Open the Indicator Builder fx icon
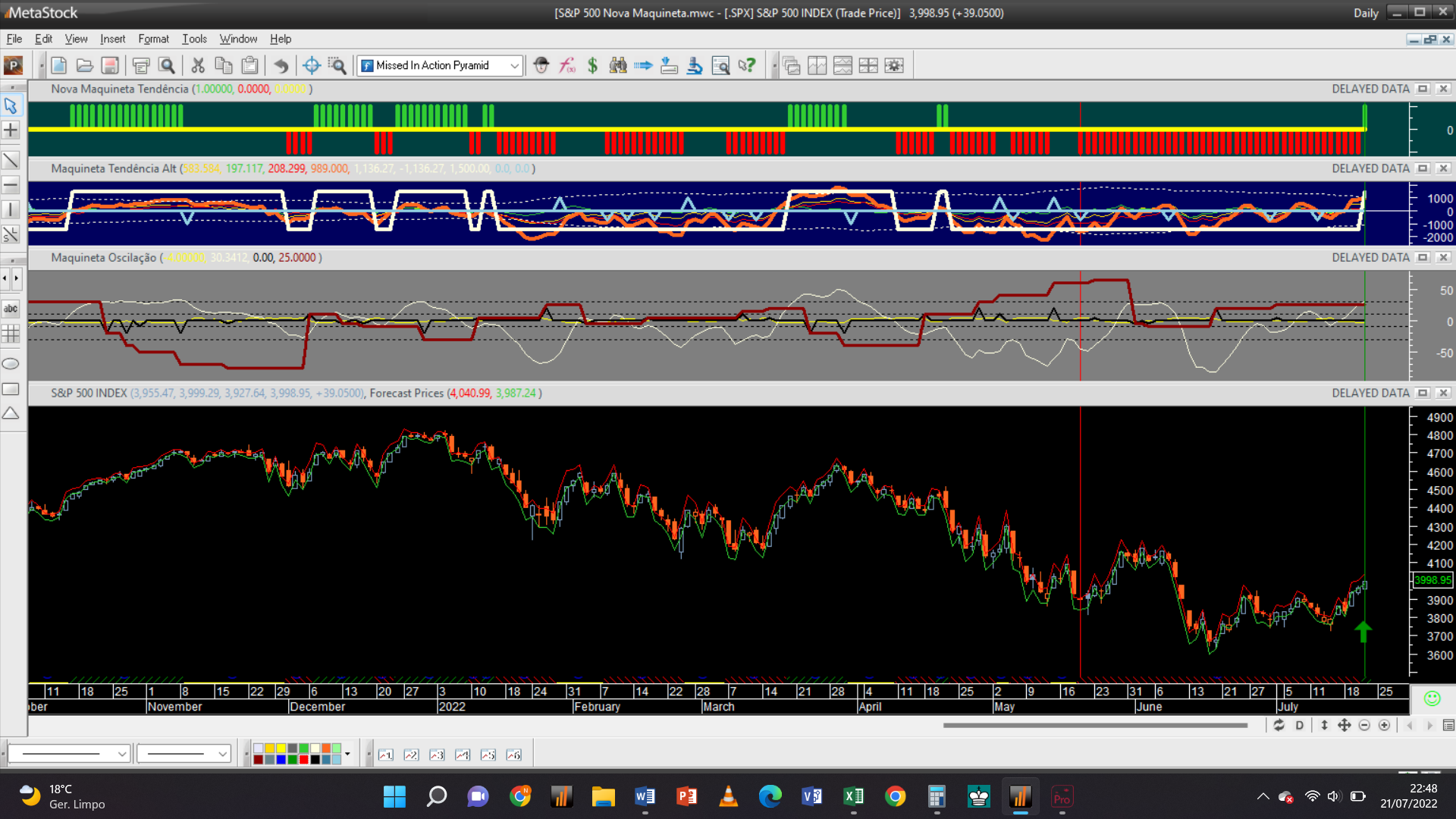Viewport: 1456px width, 819px height. click(567, 65)
